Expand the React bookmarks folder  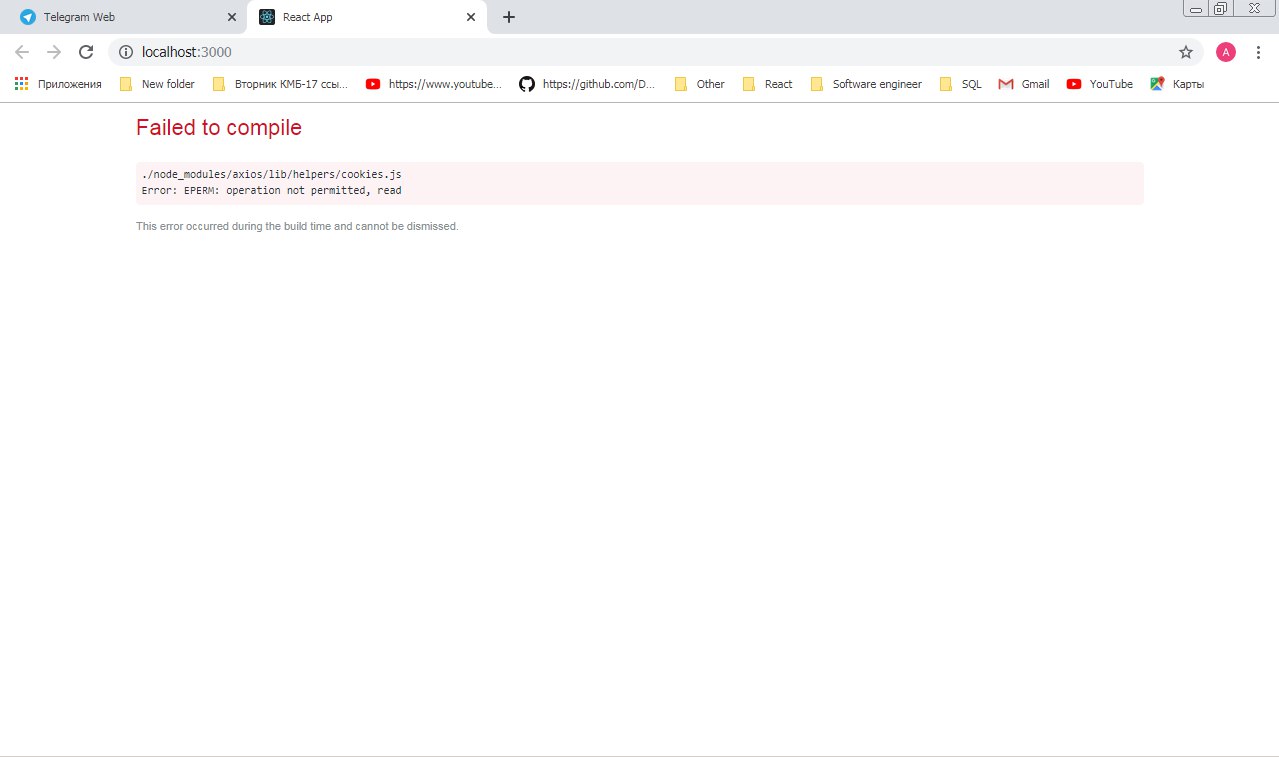point(768,84)
